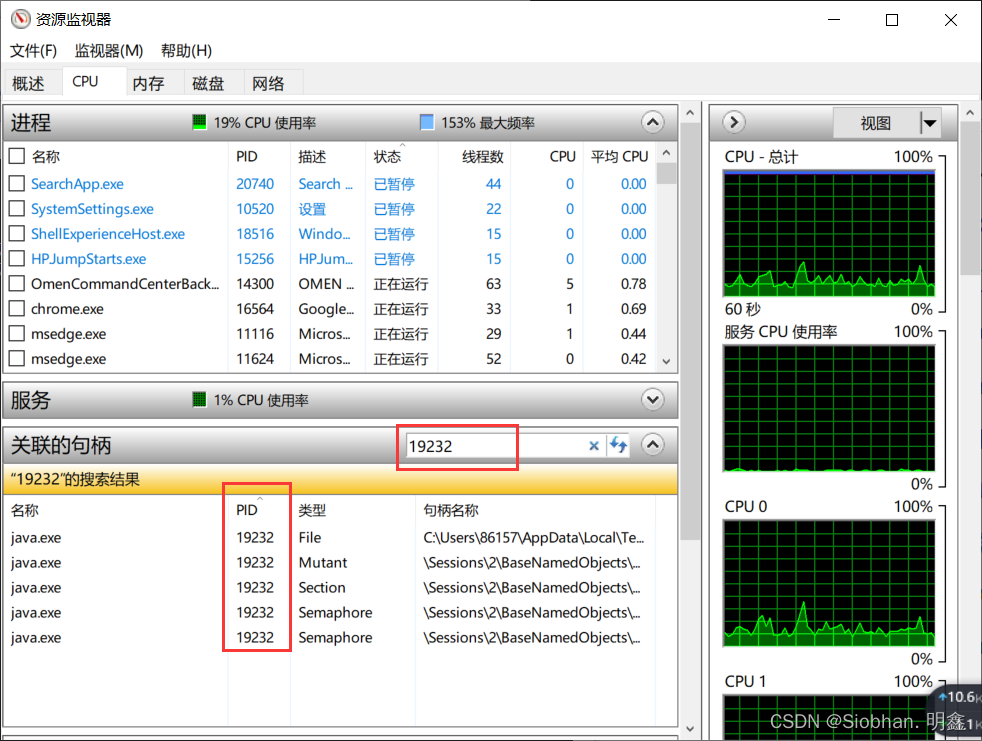Click scroll-down arrow of process list scrollbar
982x741 pixels.
click(666, 361)
